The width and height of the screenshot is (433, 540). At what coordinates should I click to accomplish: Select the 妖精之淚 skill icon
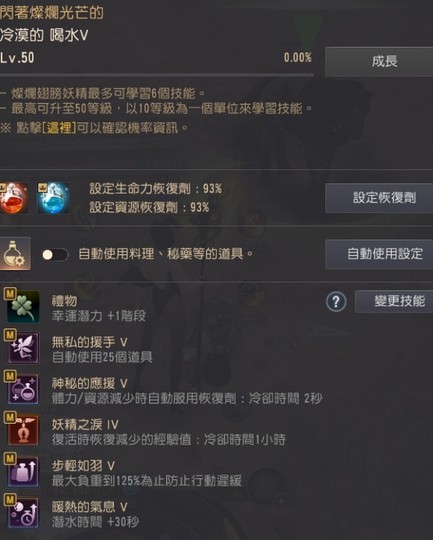point(23,430)
